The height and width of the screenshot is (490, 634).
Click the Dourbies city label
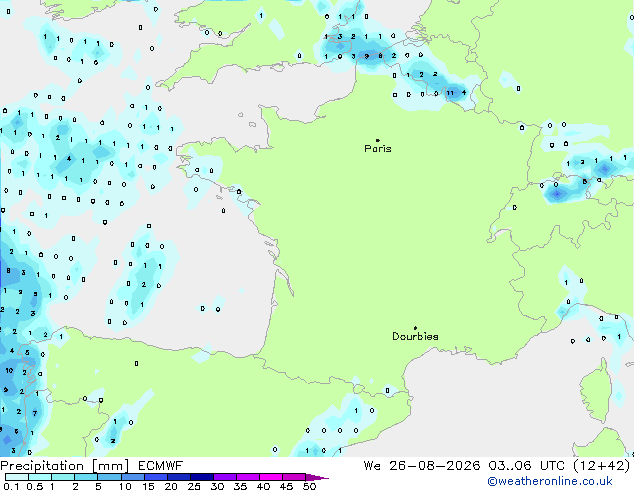(x=415, y=336)
